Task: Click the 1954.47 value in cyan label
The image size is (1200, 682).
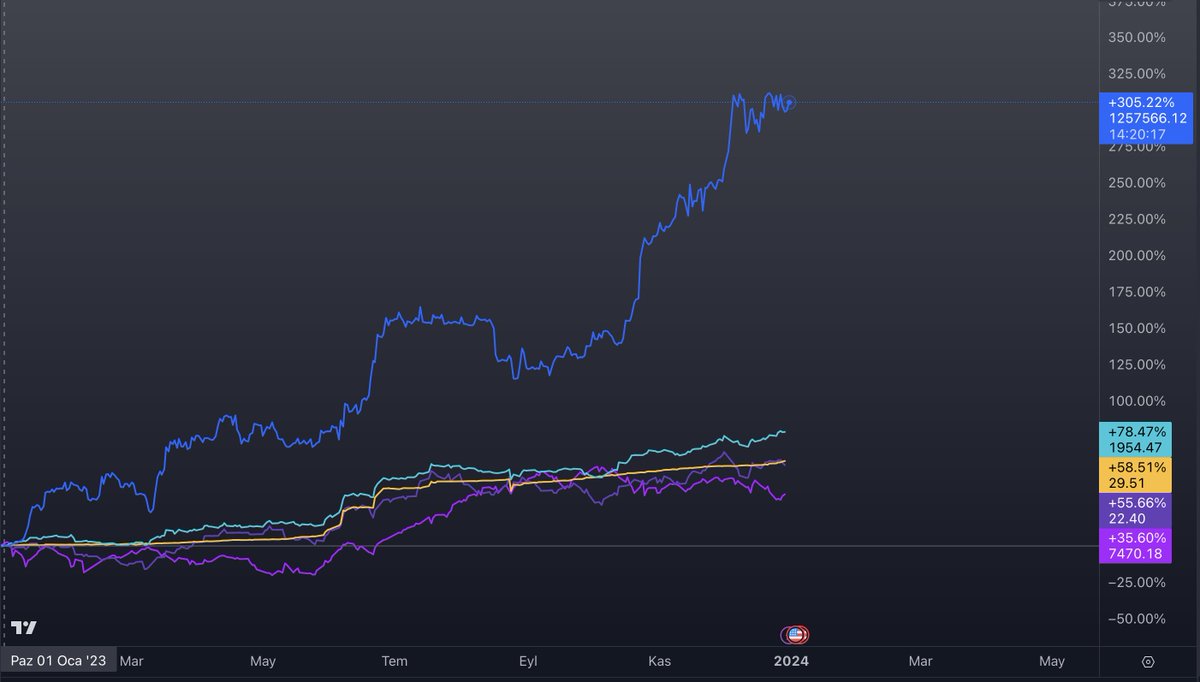Action: point(1137,448)
